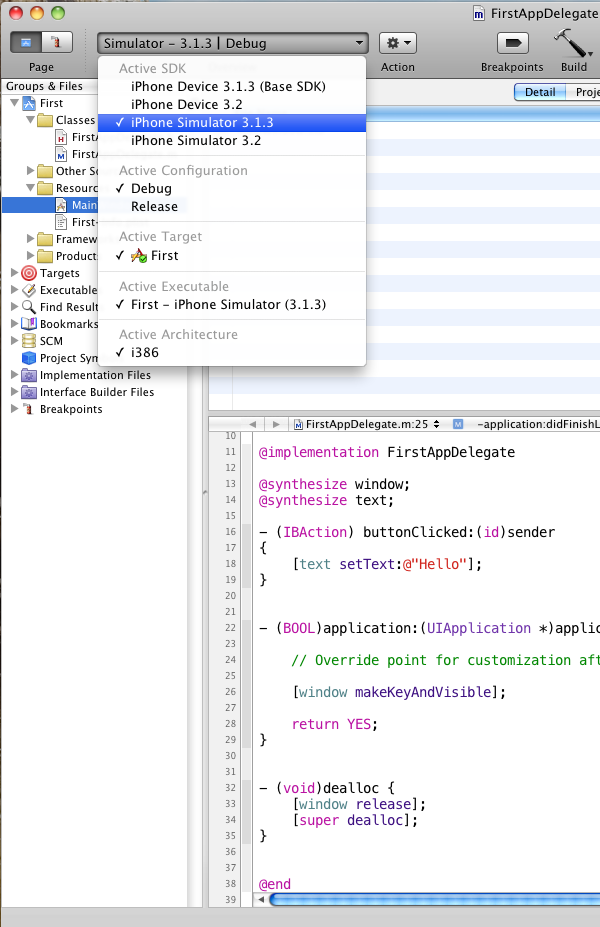Image resolution: width=600 pixels, height=927 pixels.
Task: Click the return YES; code line
Action: [335, 724]
